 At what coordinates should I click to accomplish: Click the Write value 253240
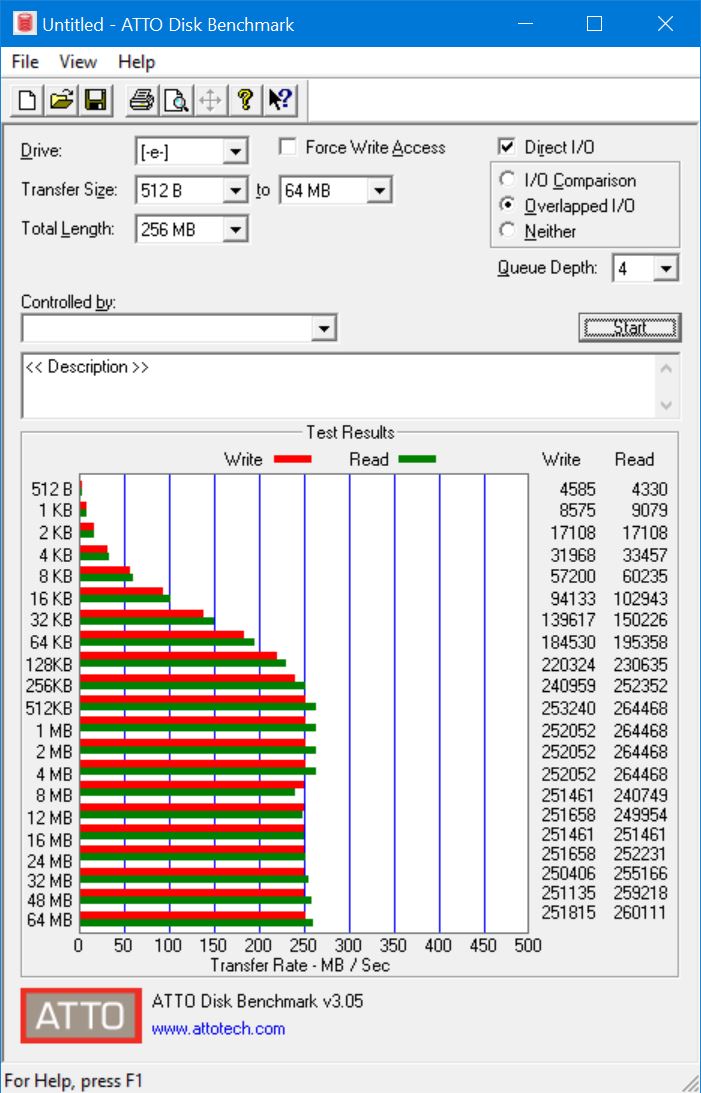569,708
